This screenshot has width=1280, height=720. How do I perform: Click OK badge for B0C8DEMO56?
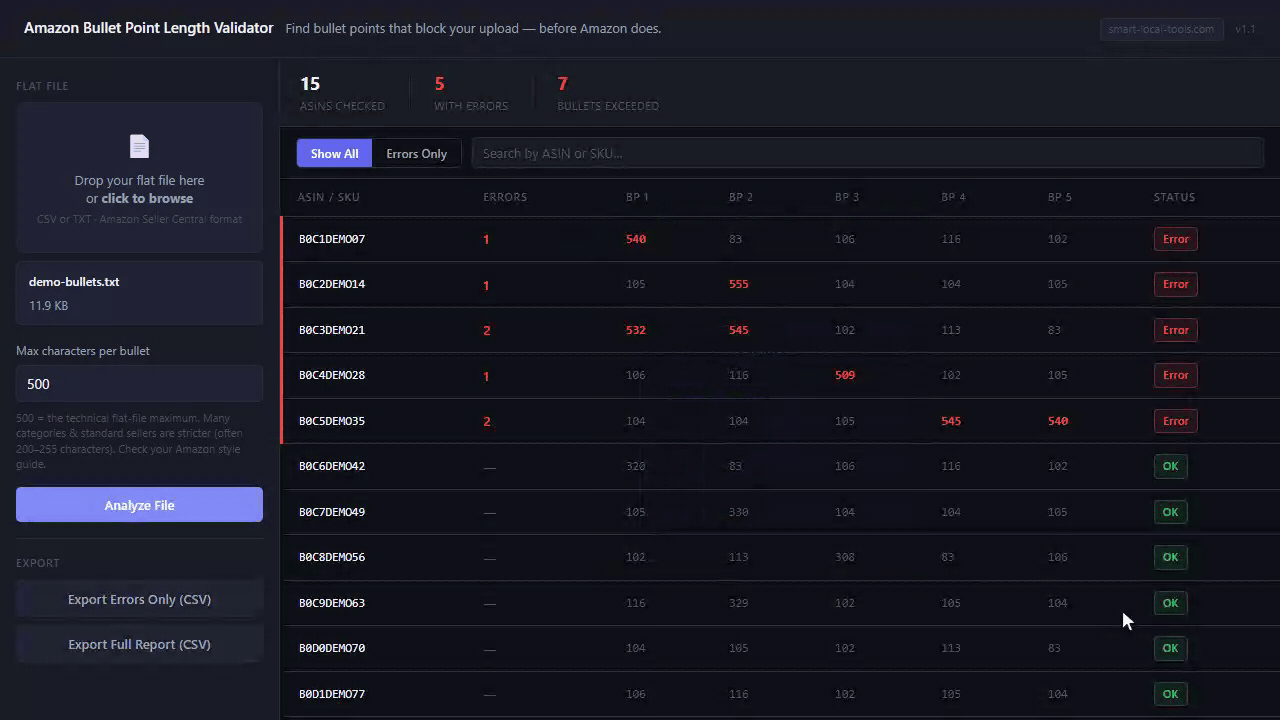point(1170,557)
